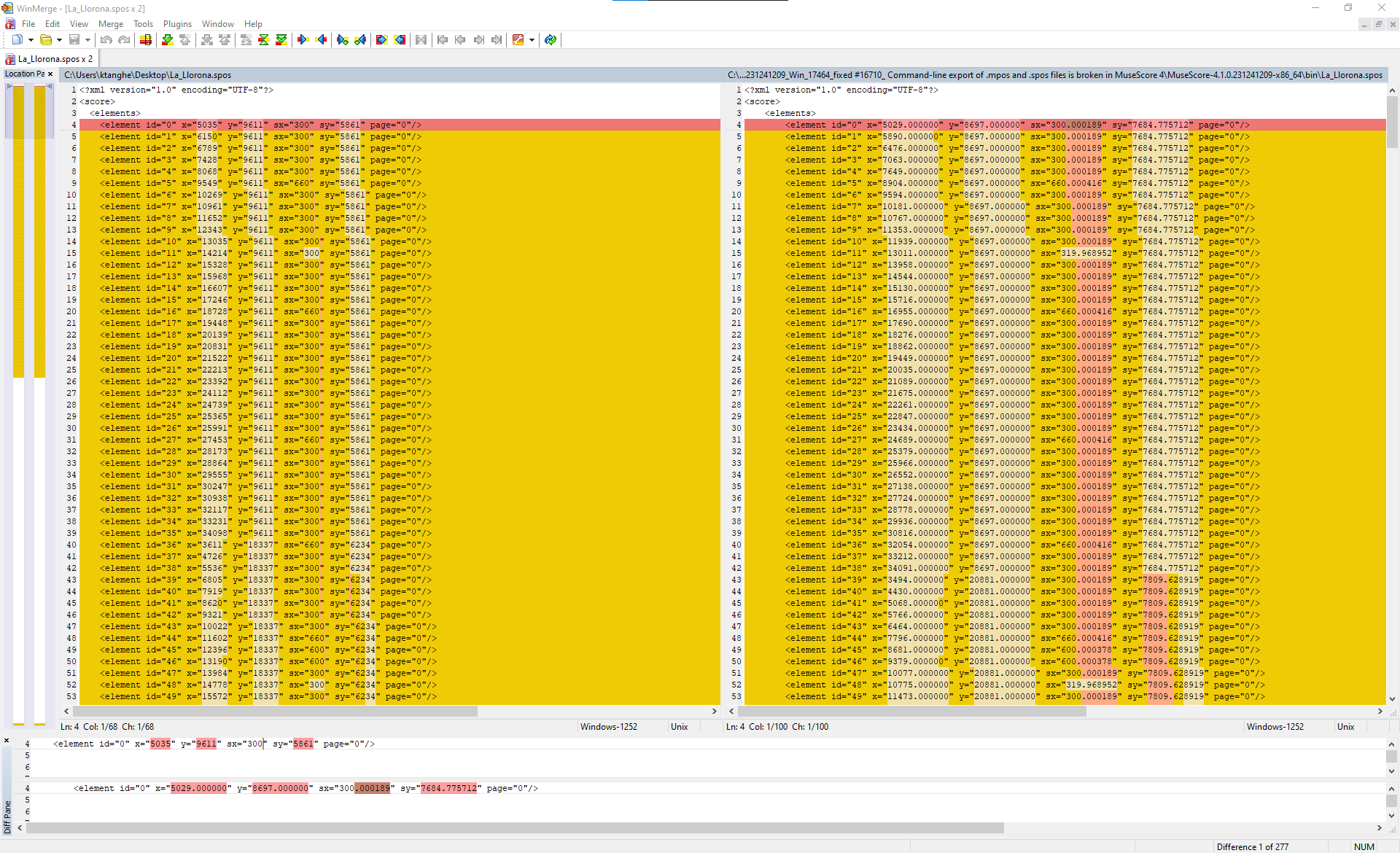Click the Undo toolbar icon
1400x853 pixels.
click(x=106, y=39)
